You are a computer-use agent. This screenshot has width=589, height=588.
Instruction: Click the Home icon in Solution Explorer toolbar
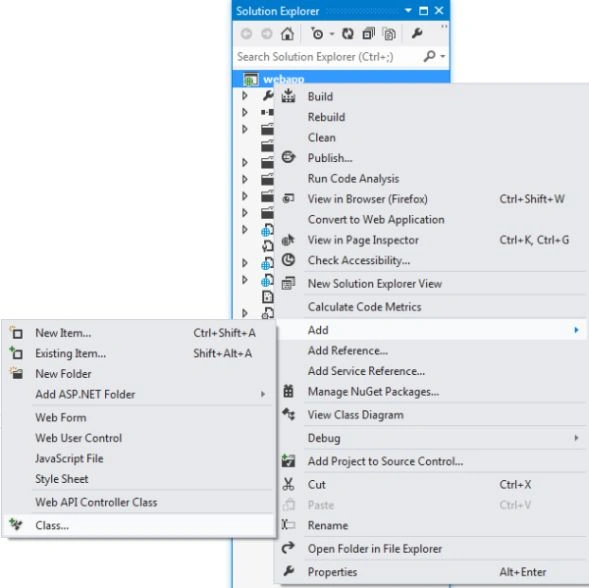[x=287, y=34]
